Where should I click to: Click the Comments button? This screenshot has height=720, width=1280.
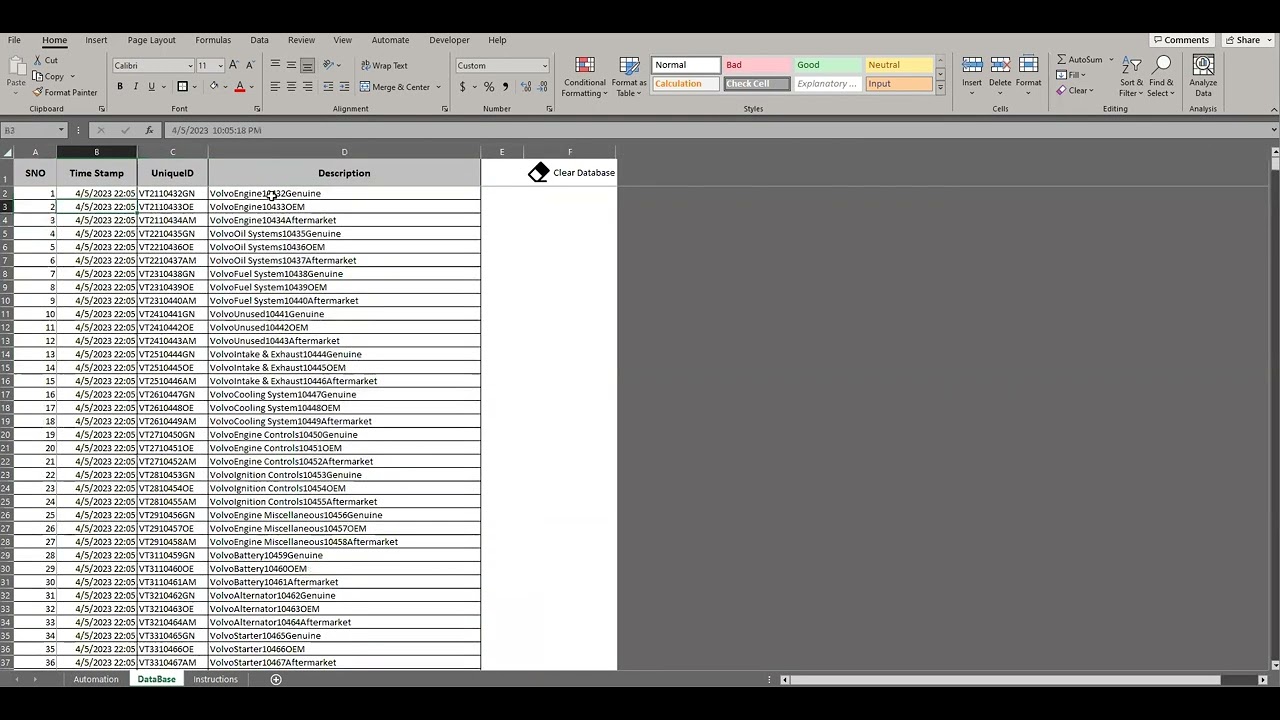(x=1181, y=40)
